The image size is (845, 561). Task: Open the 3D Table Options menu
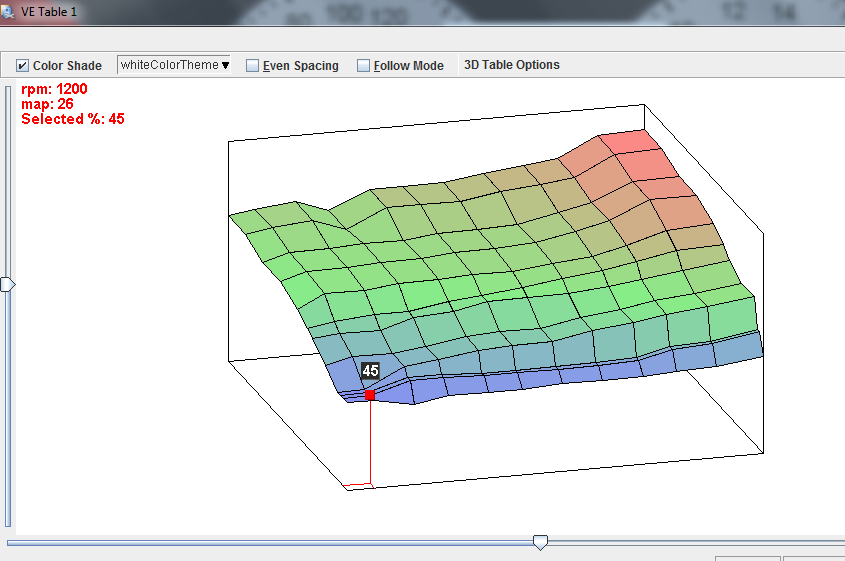511,65
